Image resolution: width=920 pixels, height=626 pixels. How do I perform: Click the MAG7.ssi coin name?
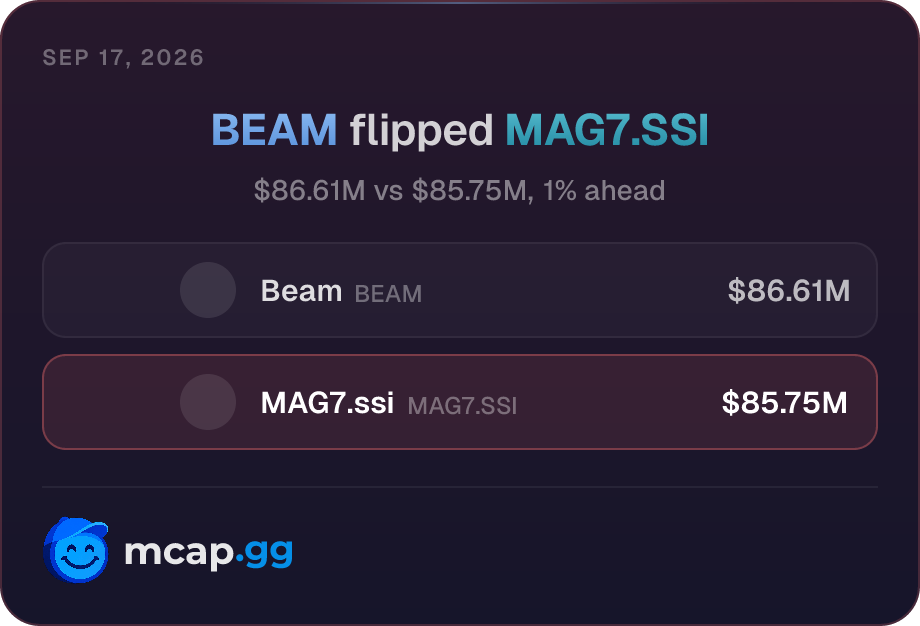point(327,402)
